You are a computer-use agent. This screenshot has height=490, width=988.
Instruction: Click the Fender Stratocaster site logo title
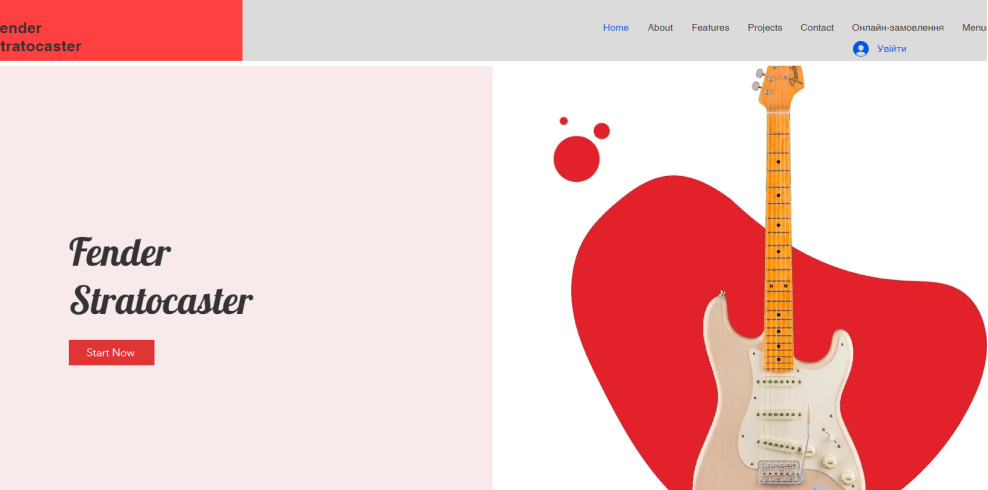40,37
